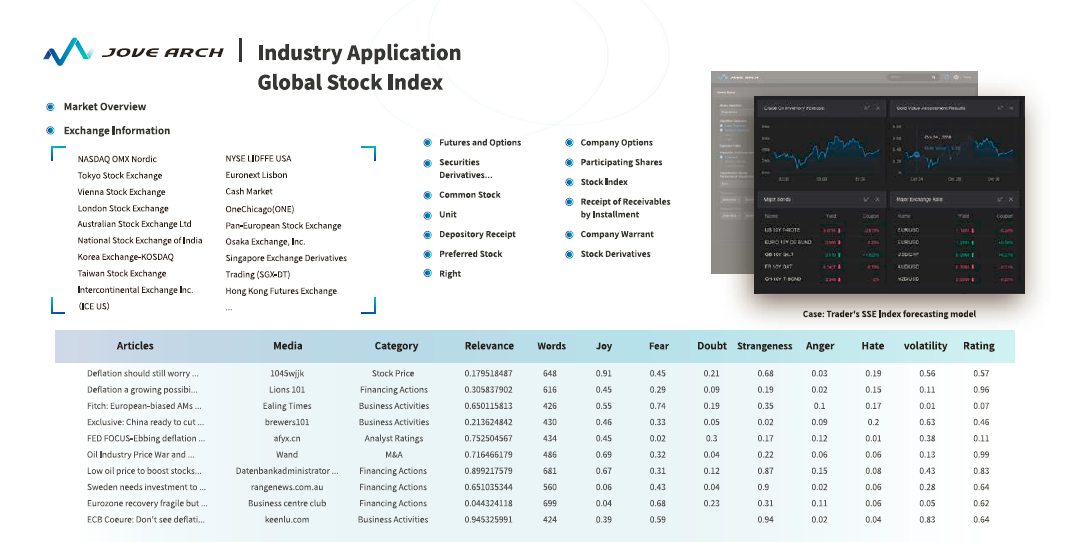The width and height of the screenshot is (1067, 542).
Task: Click the search field in the background window
Action: tap(912, 78)
